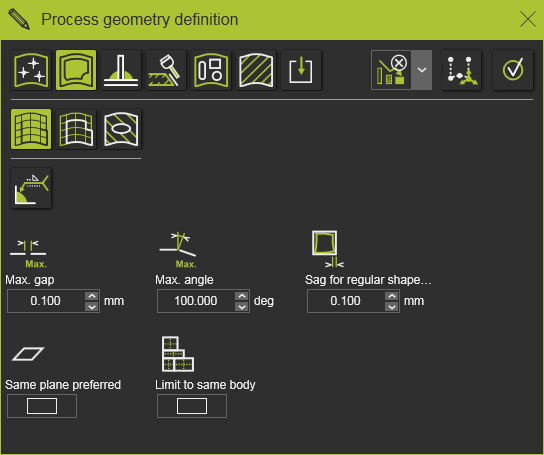Select the filled green grid surface mode

tap(31, 129)
